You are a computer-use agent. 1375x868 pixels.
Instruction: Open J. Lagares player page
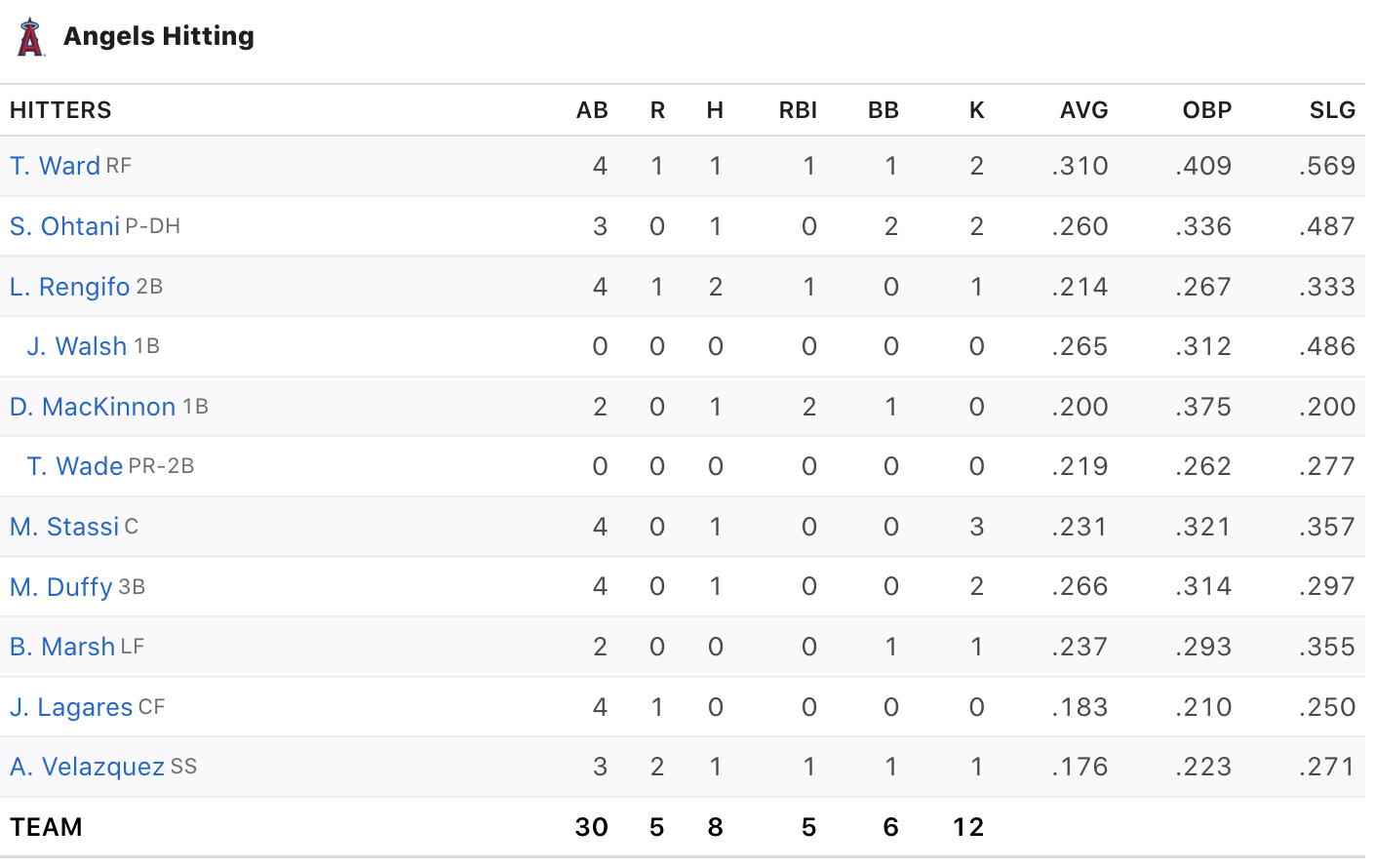(x=71, y=707)
